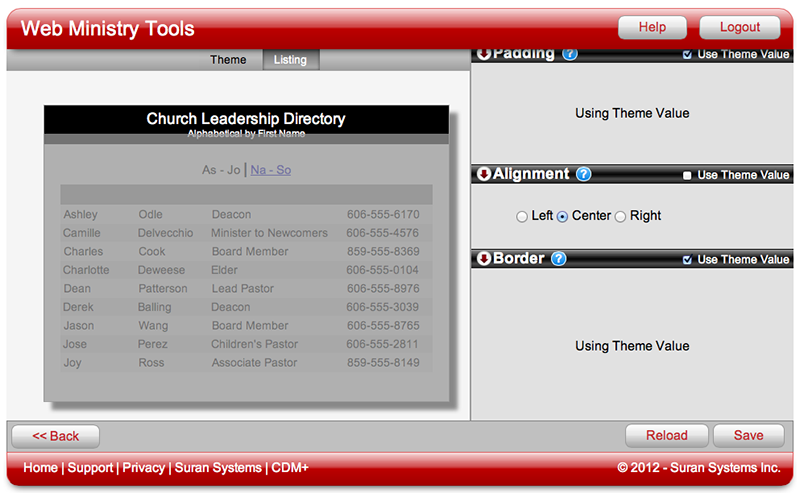Uncheck Use Theme Value for Padding
The height and width of the screenshot is (493, 800).
point(687,55)
